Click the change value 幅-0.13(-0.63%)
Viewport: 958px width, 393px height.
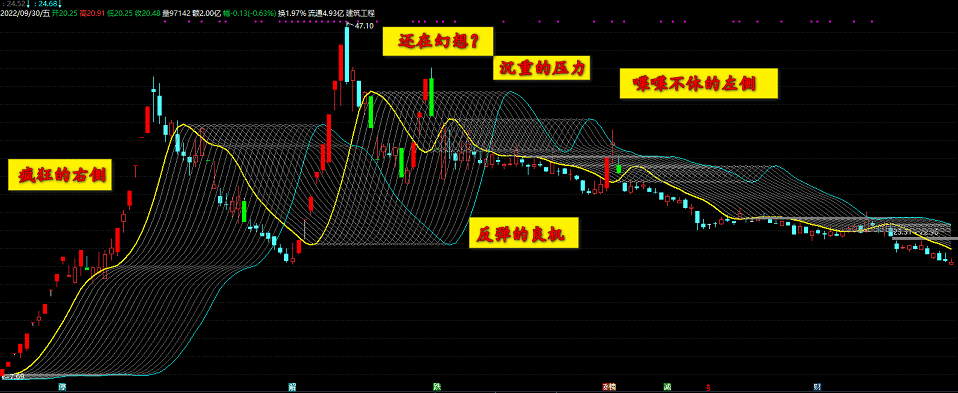(x=249, y=12)
